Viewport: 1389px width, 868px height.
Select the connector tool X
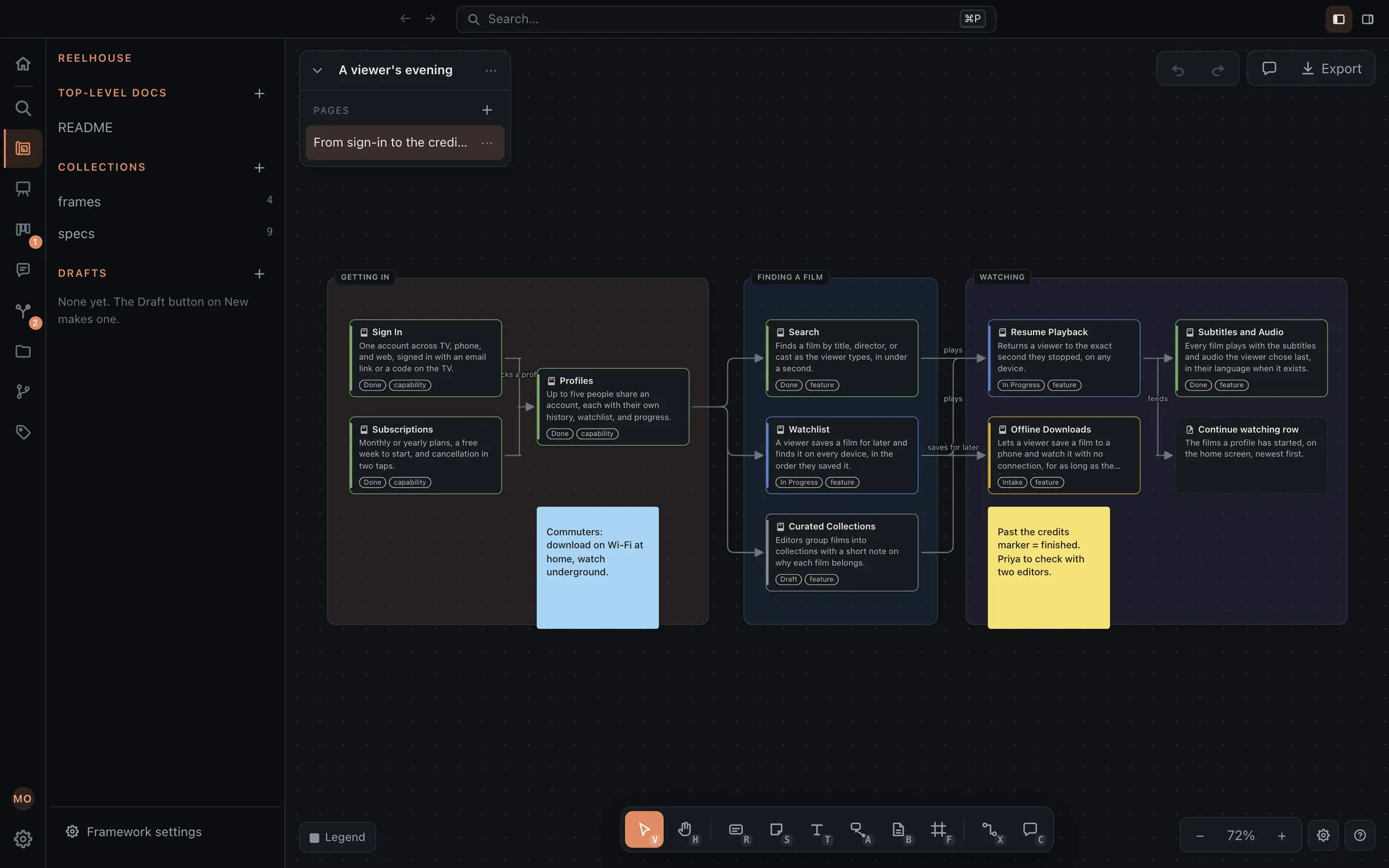click(990, 830)
